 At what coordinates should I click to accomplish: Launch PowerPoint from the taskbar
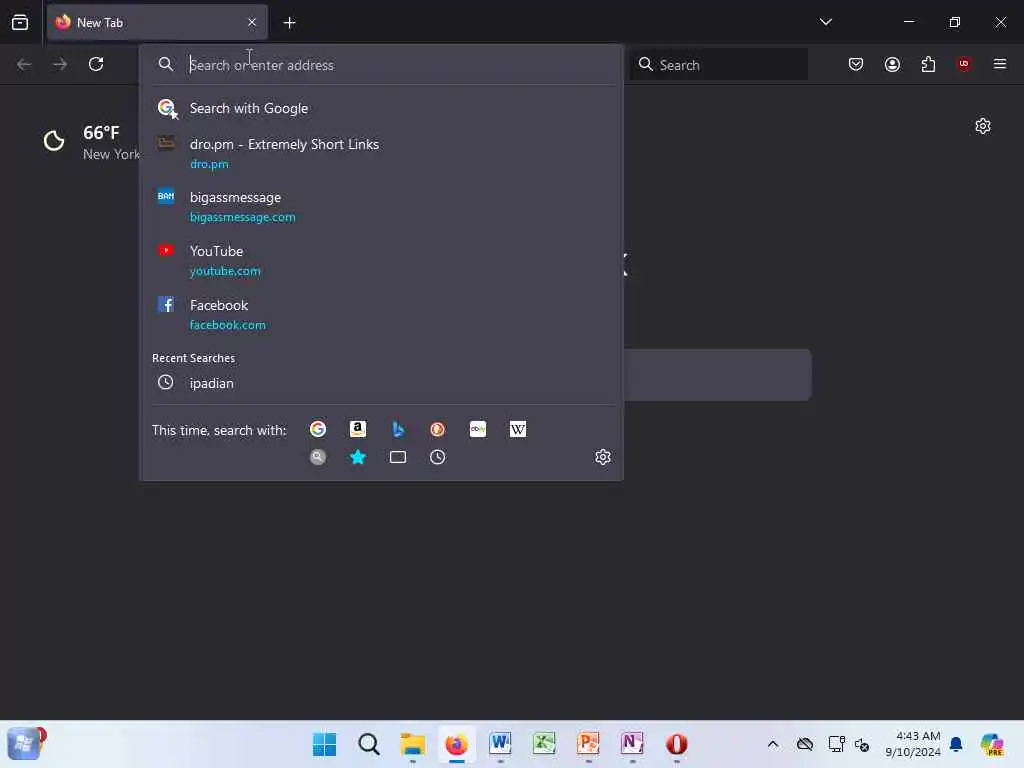588,744
